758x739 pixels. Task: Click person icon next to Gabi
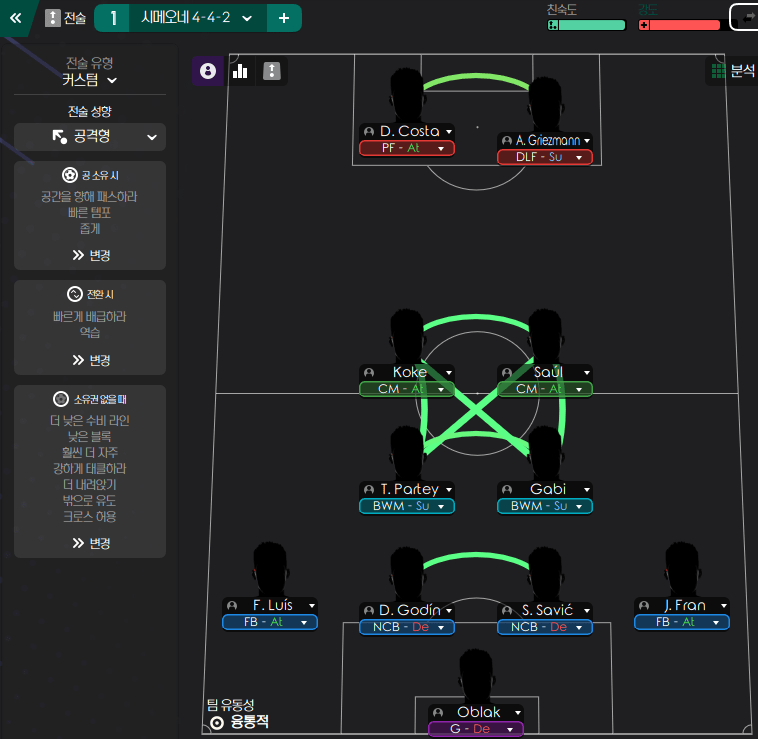point(507,490)
